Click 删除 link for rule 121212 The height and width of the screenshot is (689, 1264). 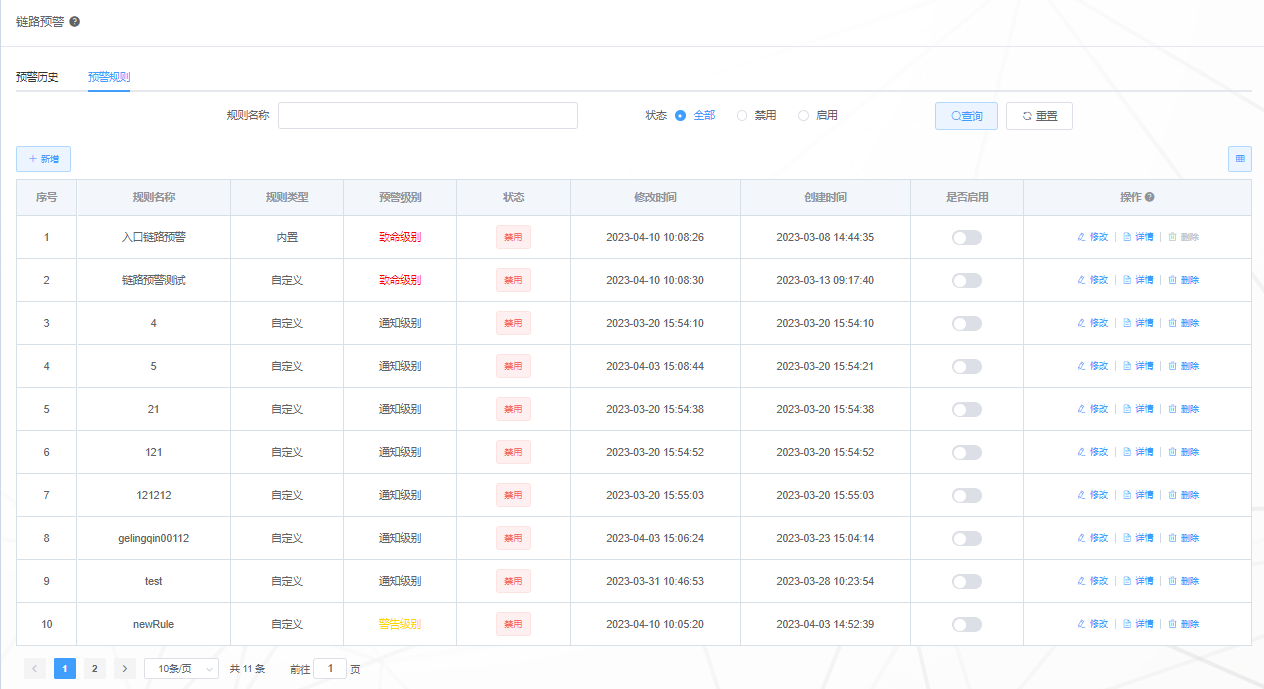[1190, 495]
